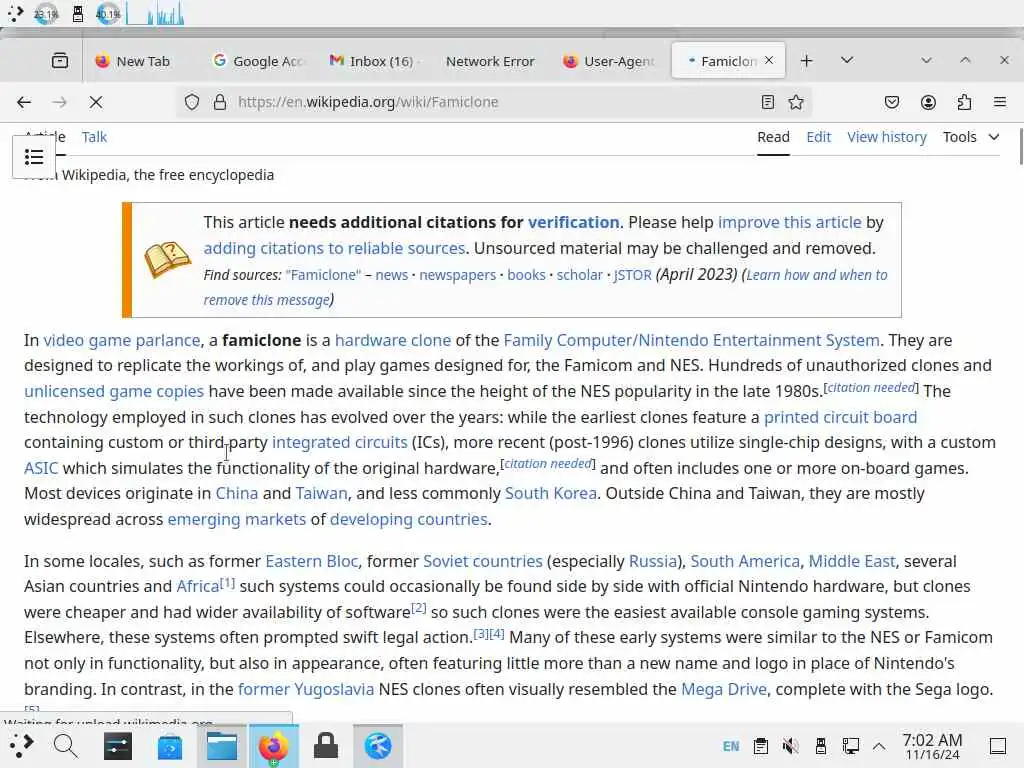Stop loading the page
1024x768 pixels.
[95, 102]
